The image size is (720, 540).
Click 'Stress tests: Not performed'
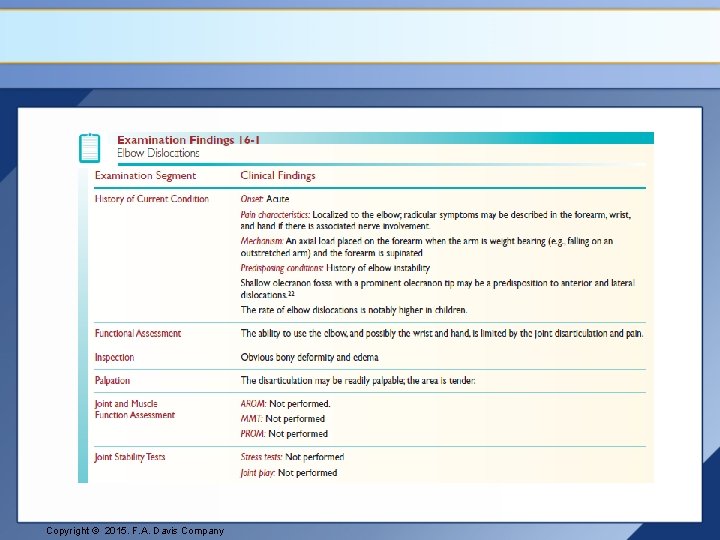292,457
